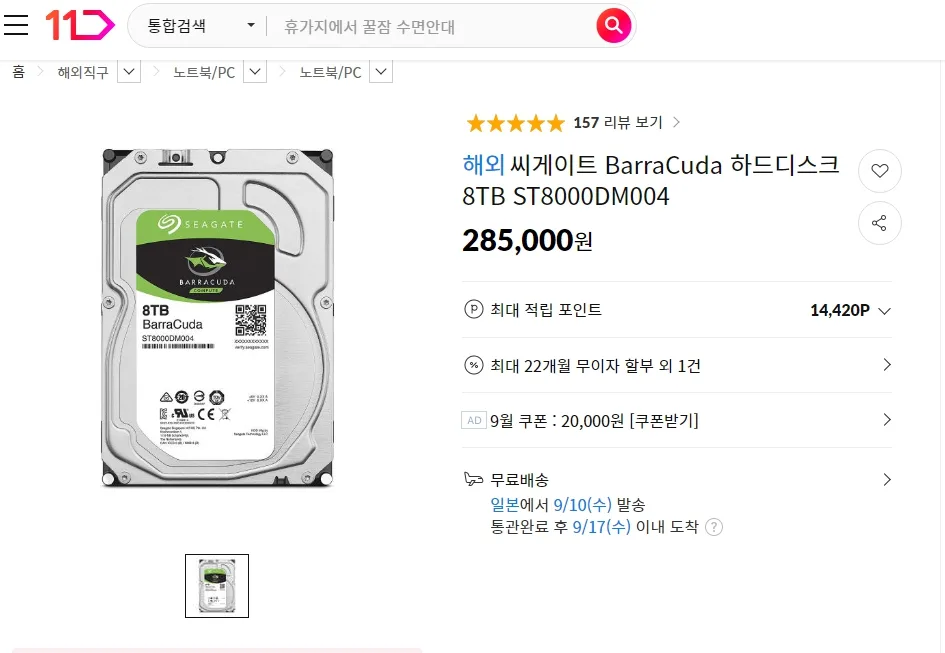Open the hamburger menu icon
Image resolution: width=945 pixels, height=653 pixels.
click(x=16, y=25)
